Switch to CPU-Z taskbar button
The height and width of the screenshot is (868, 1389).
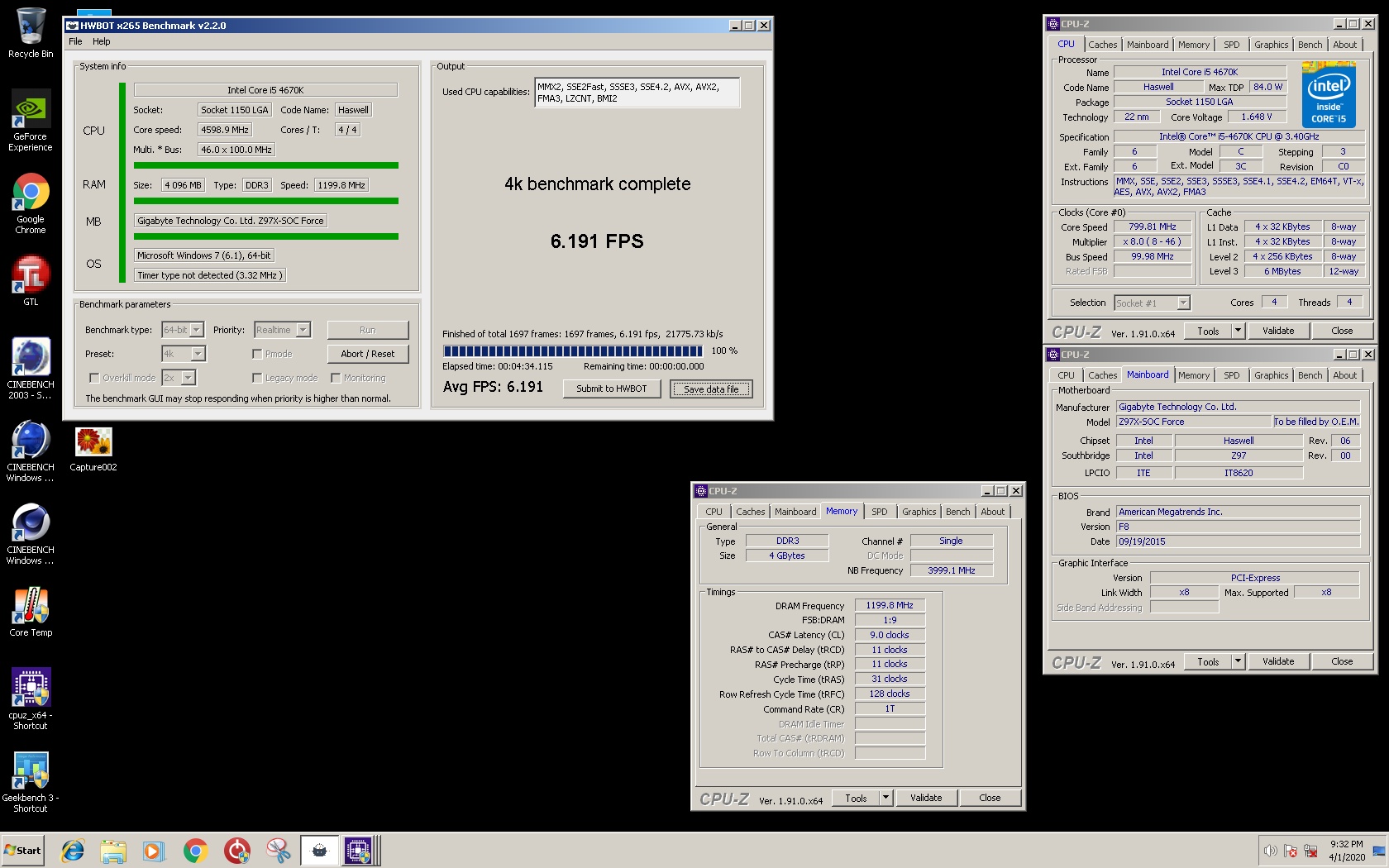coord(360,851)
